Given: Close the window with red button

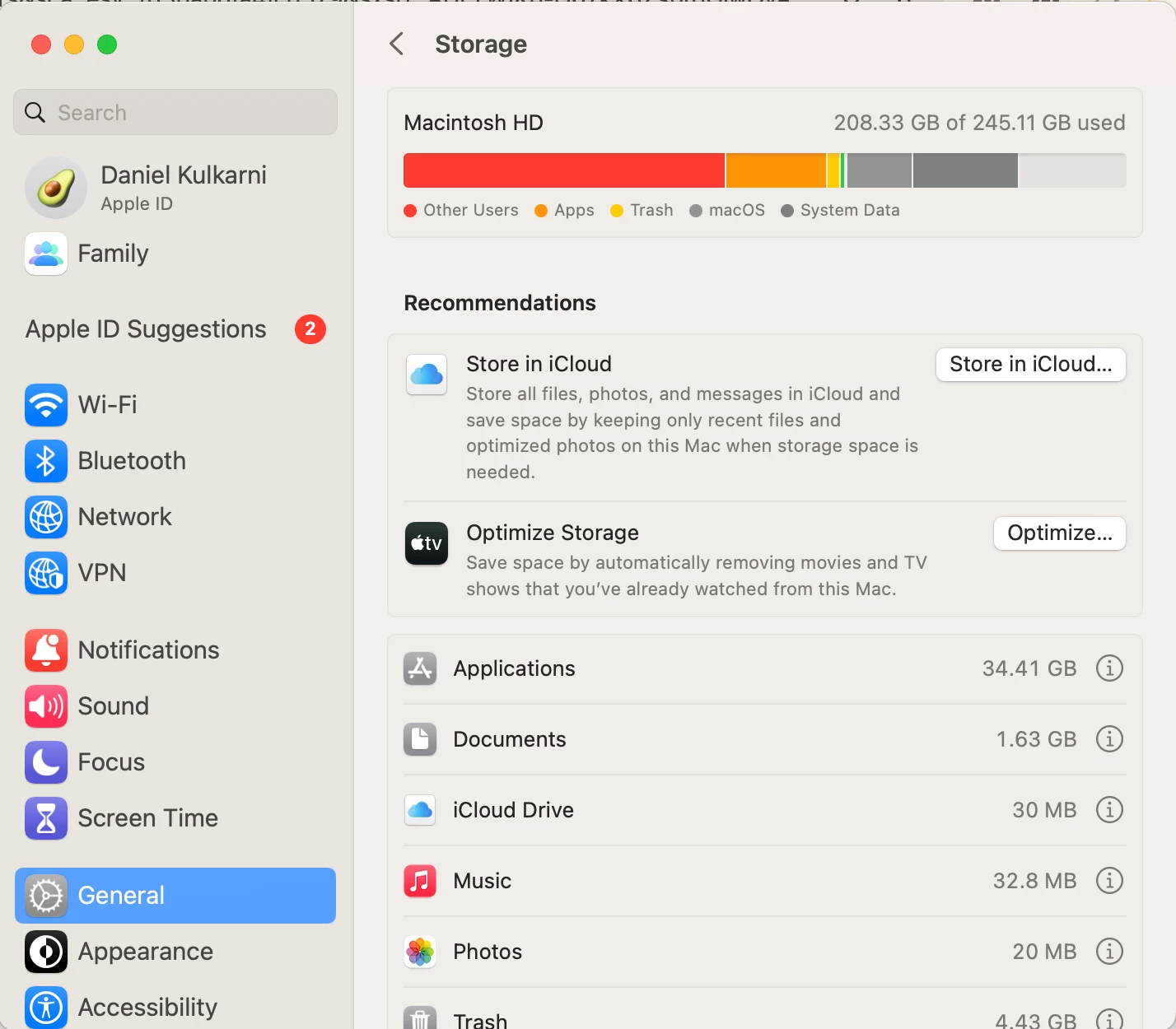Looking at the screenshot, I should [x=41, y=44].
